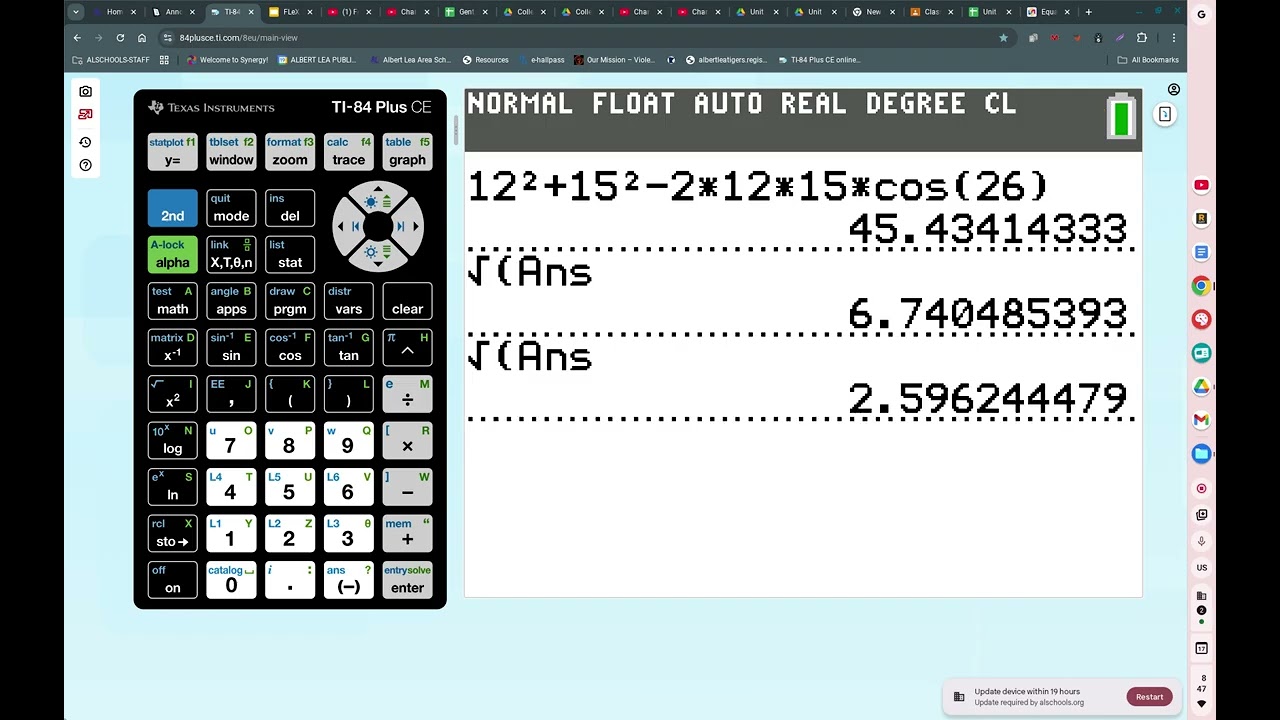Click the prgm key
Screen dimensions: 1280x720
pos(290,301)
